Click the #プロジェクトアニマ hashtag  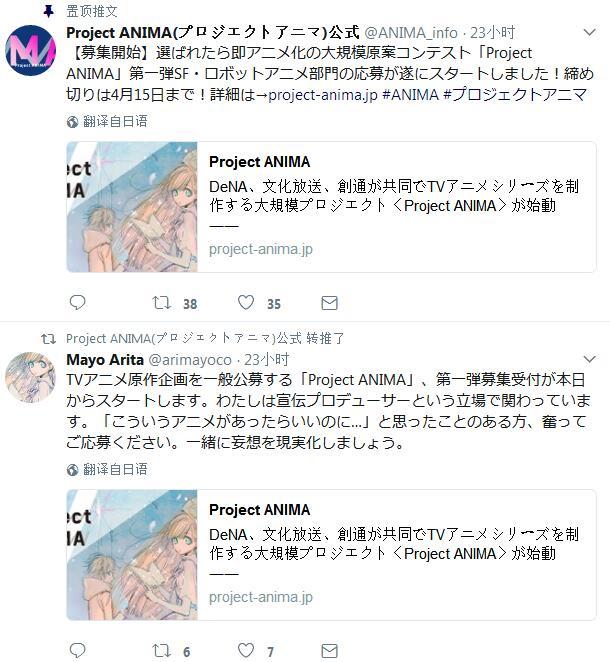click(x=515, y=95)
